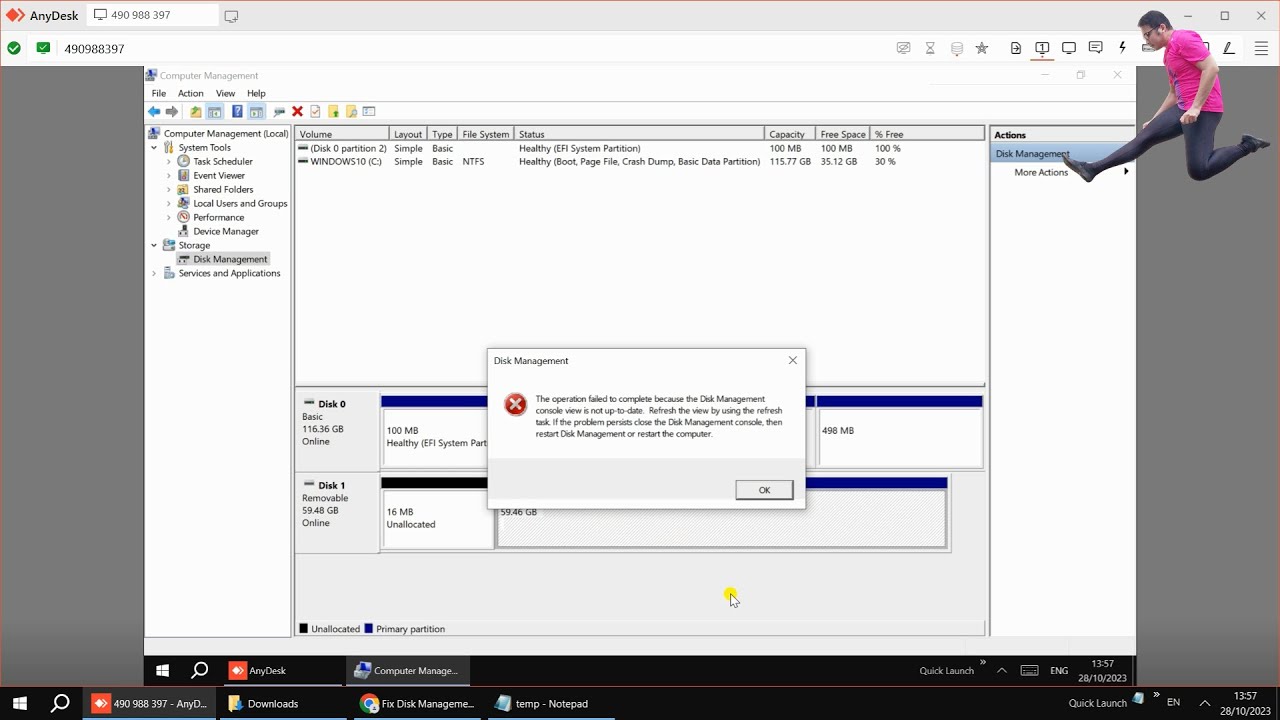Click the blue Help question-mark toolbar icon

(237, 111)
